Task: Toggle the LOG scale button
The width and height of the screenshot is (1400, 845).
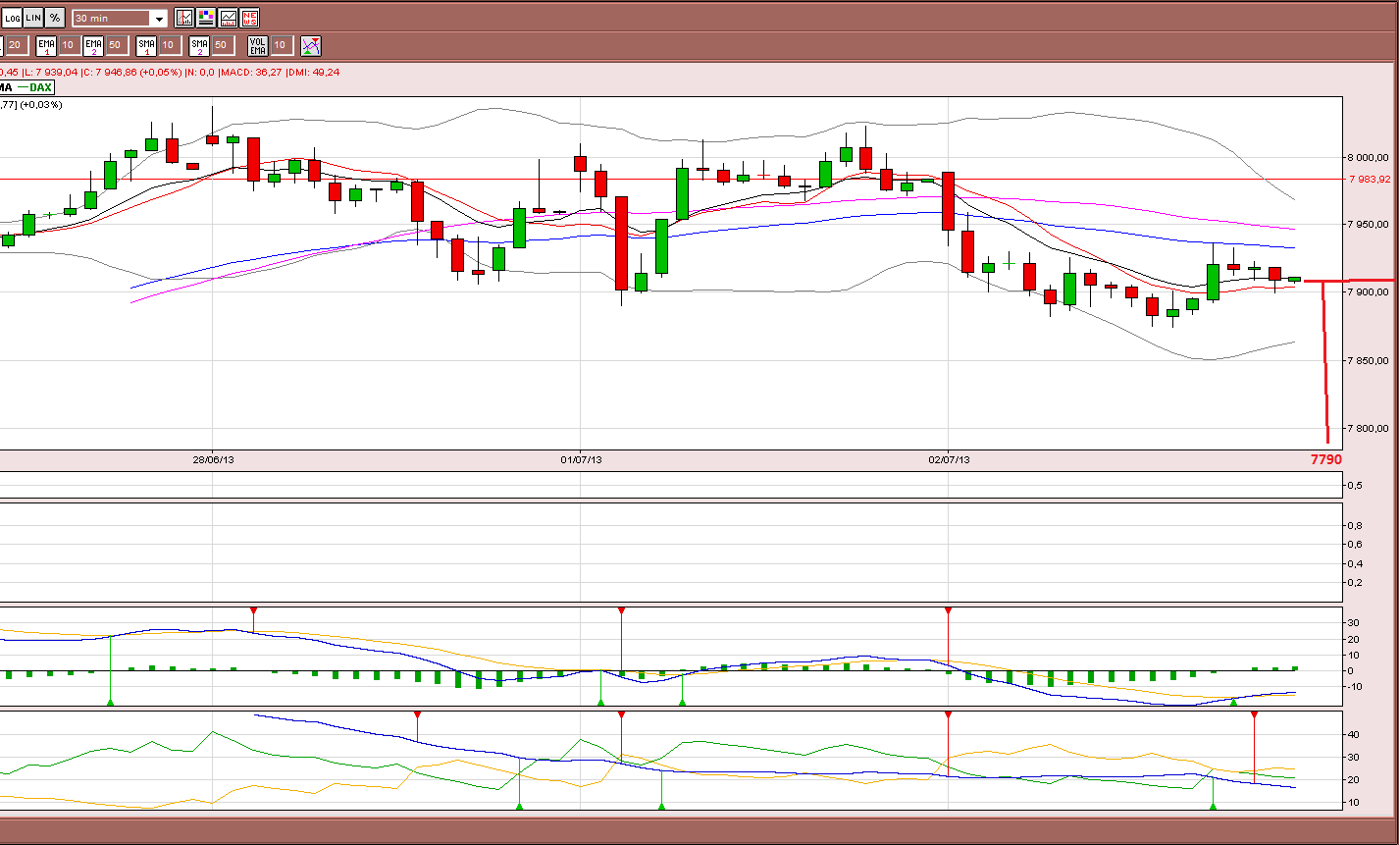Action: [12, 18]
